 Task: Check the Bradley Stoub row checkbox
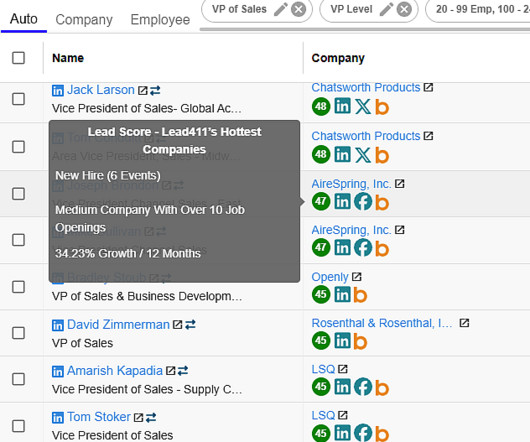tap(18, 287)
